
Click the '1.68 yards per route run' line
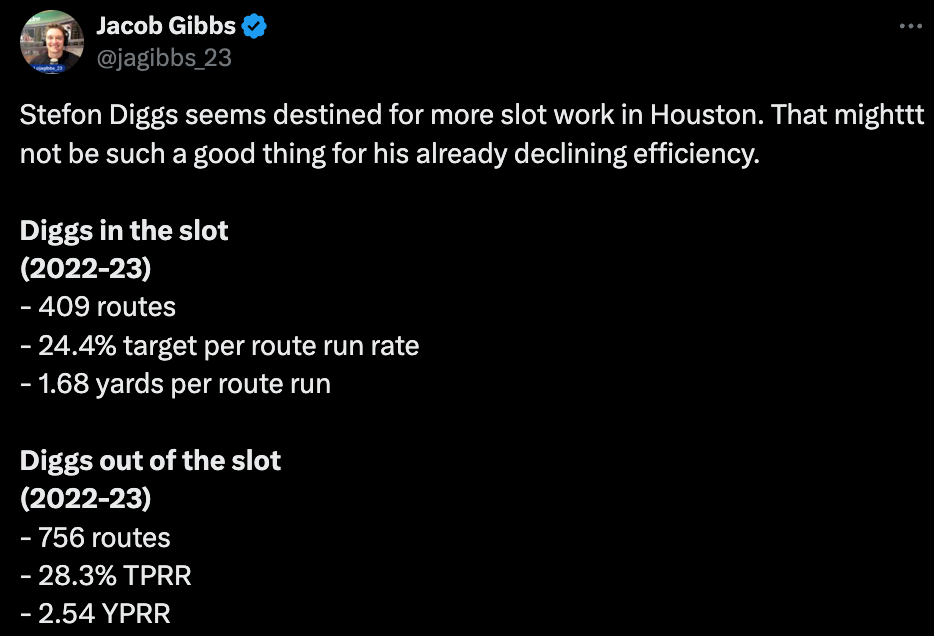pyautogui.click(x=176, y=384)
